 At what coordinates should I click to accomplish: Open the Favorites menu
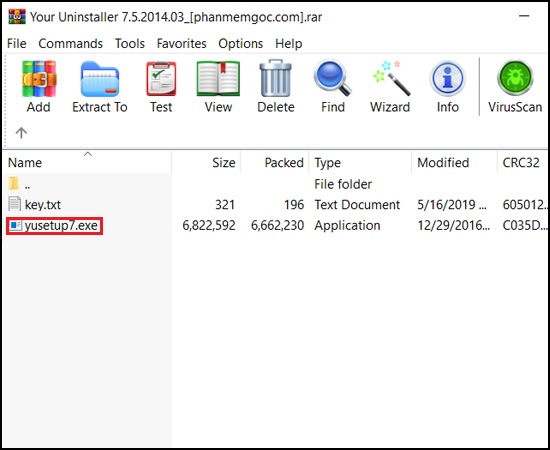coord(181,43)
